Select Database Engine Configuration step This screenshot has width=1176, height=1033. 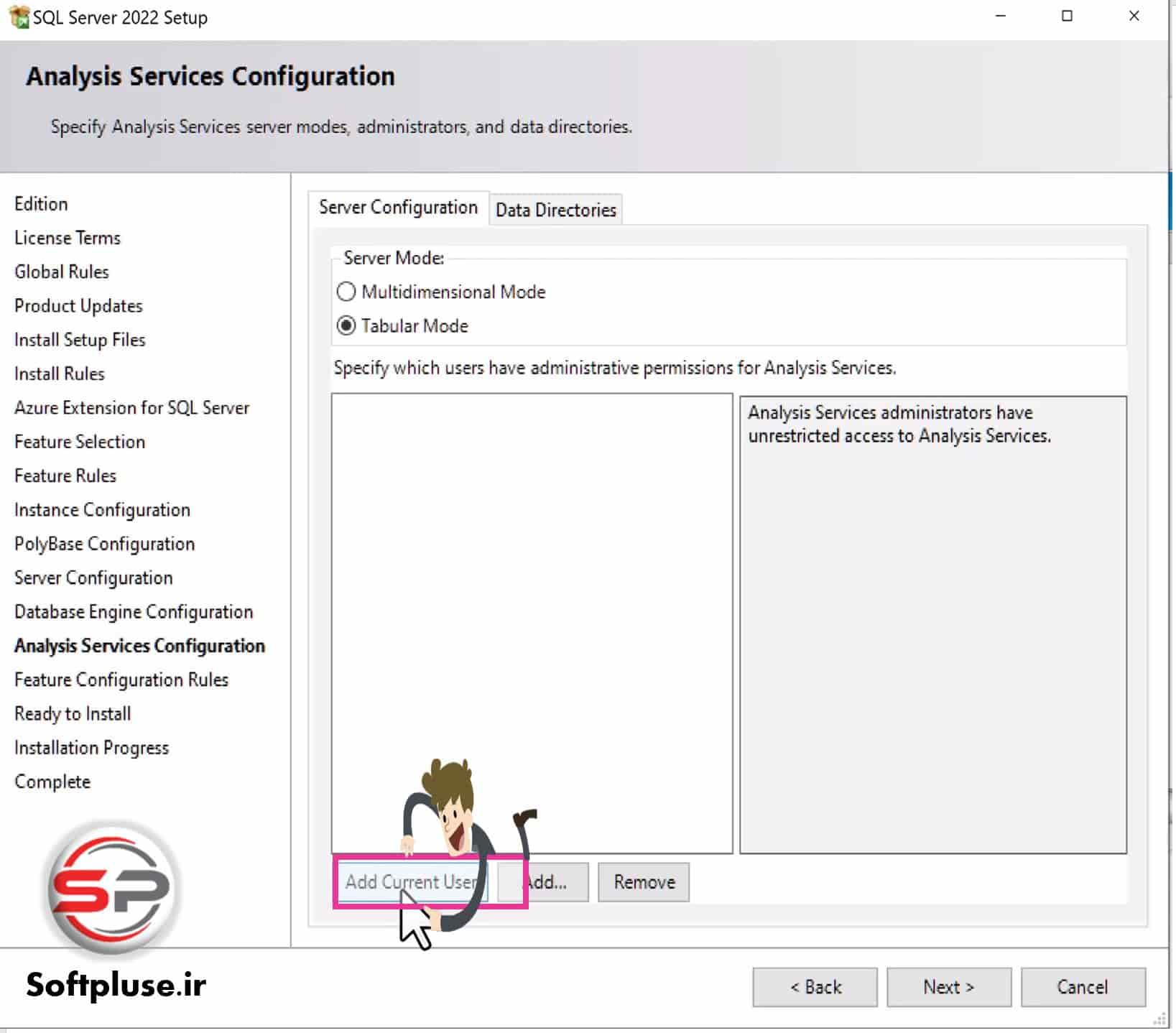point(133,611)
